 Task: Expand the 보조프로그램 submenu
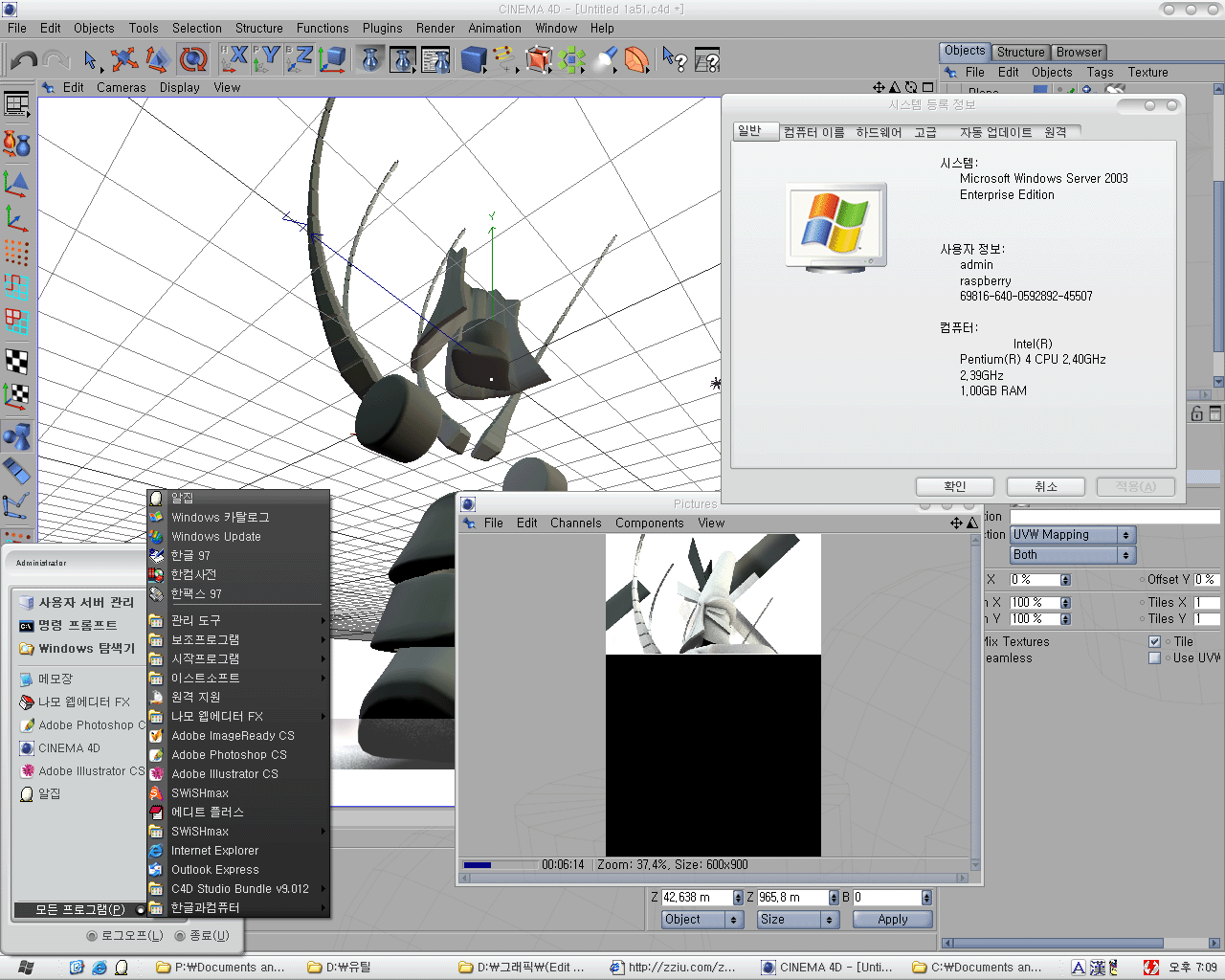(x=238, y=639)
